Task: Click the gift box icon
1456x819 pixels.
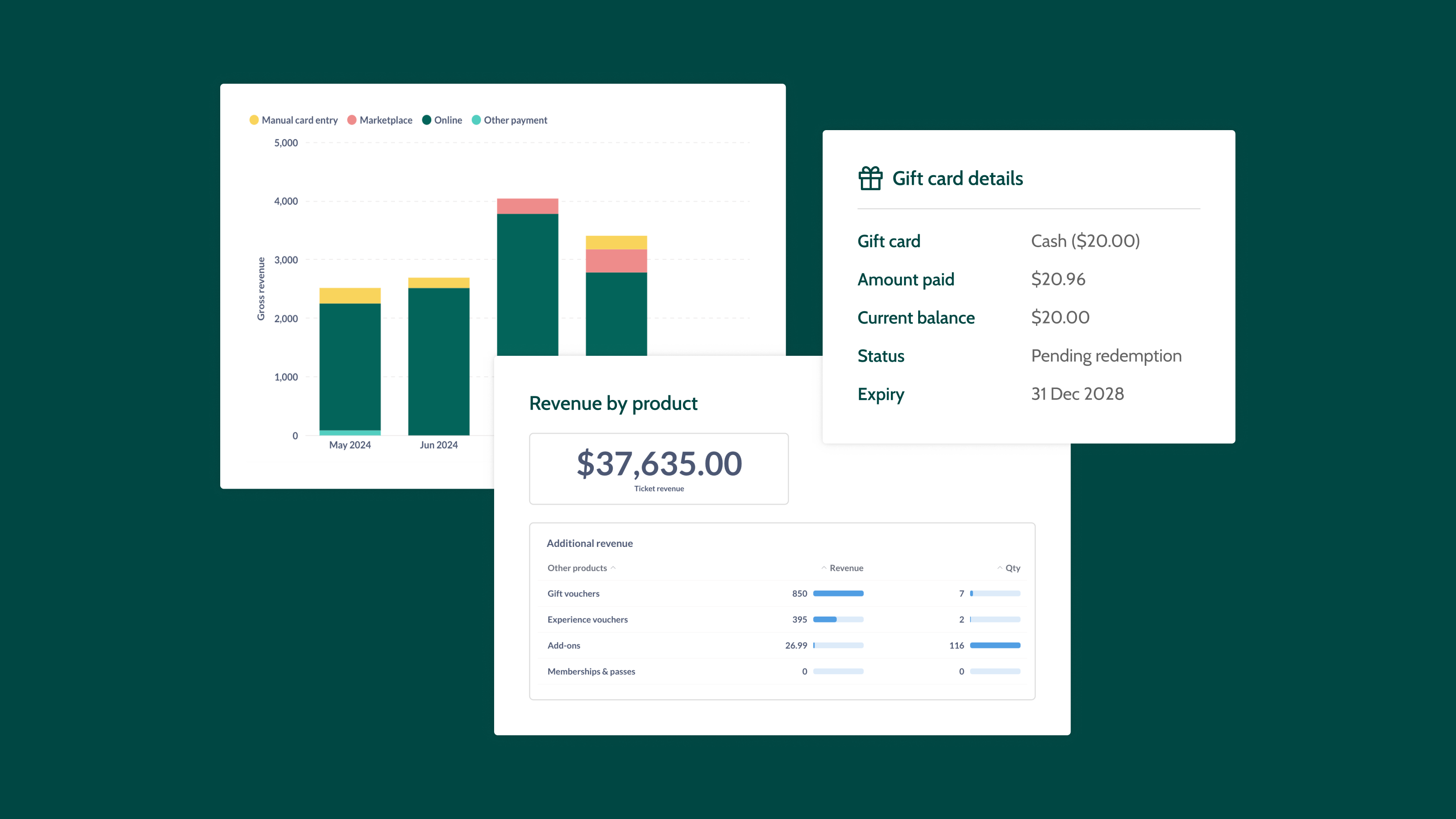Action: pyautogui.click(x=870, y=179)
